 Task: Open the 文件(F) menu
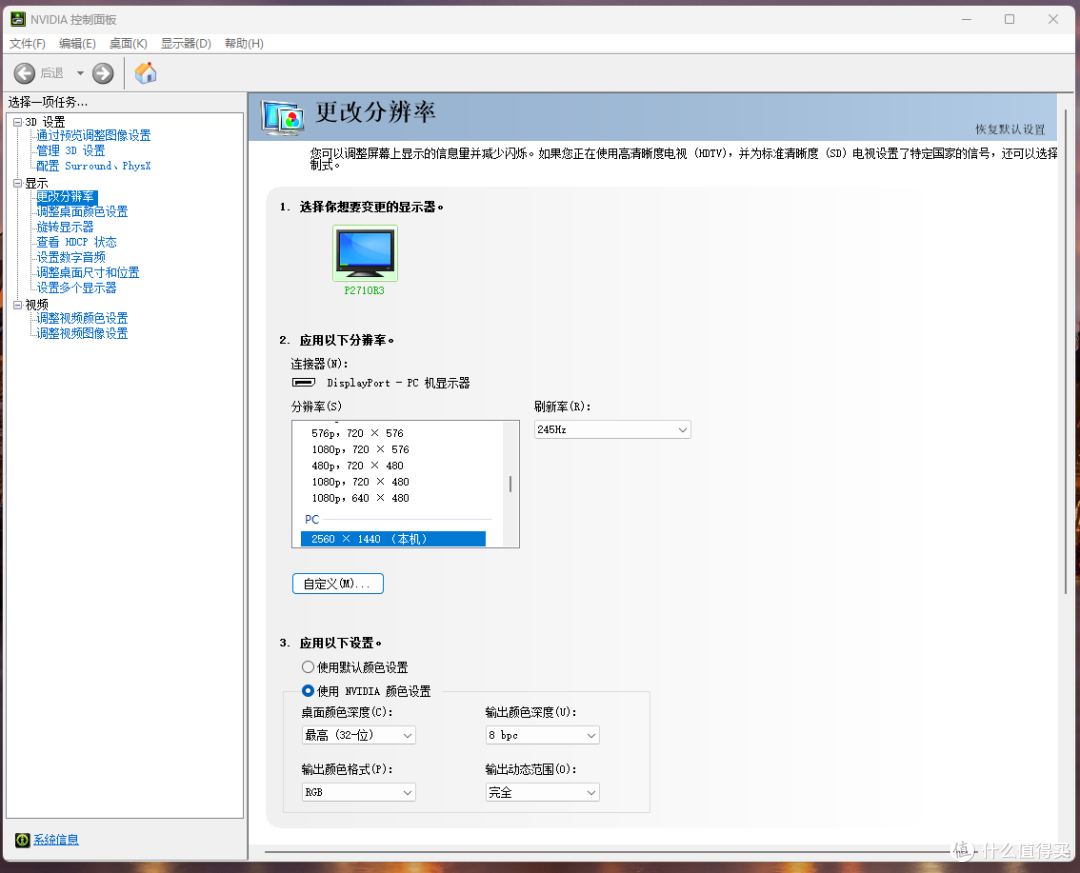28,43
